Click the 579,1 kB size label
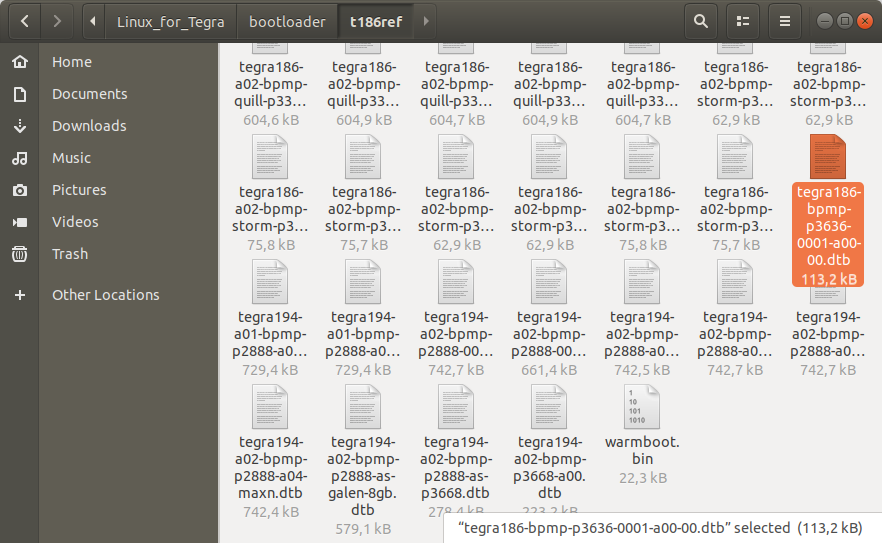The height and width of the screenshot is (543, 882). pyautogui.click(x=363, y=529)
